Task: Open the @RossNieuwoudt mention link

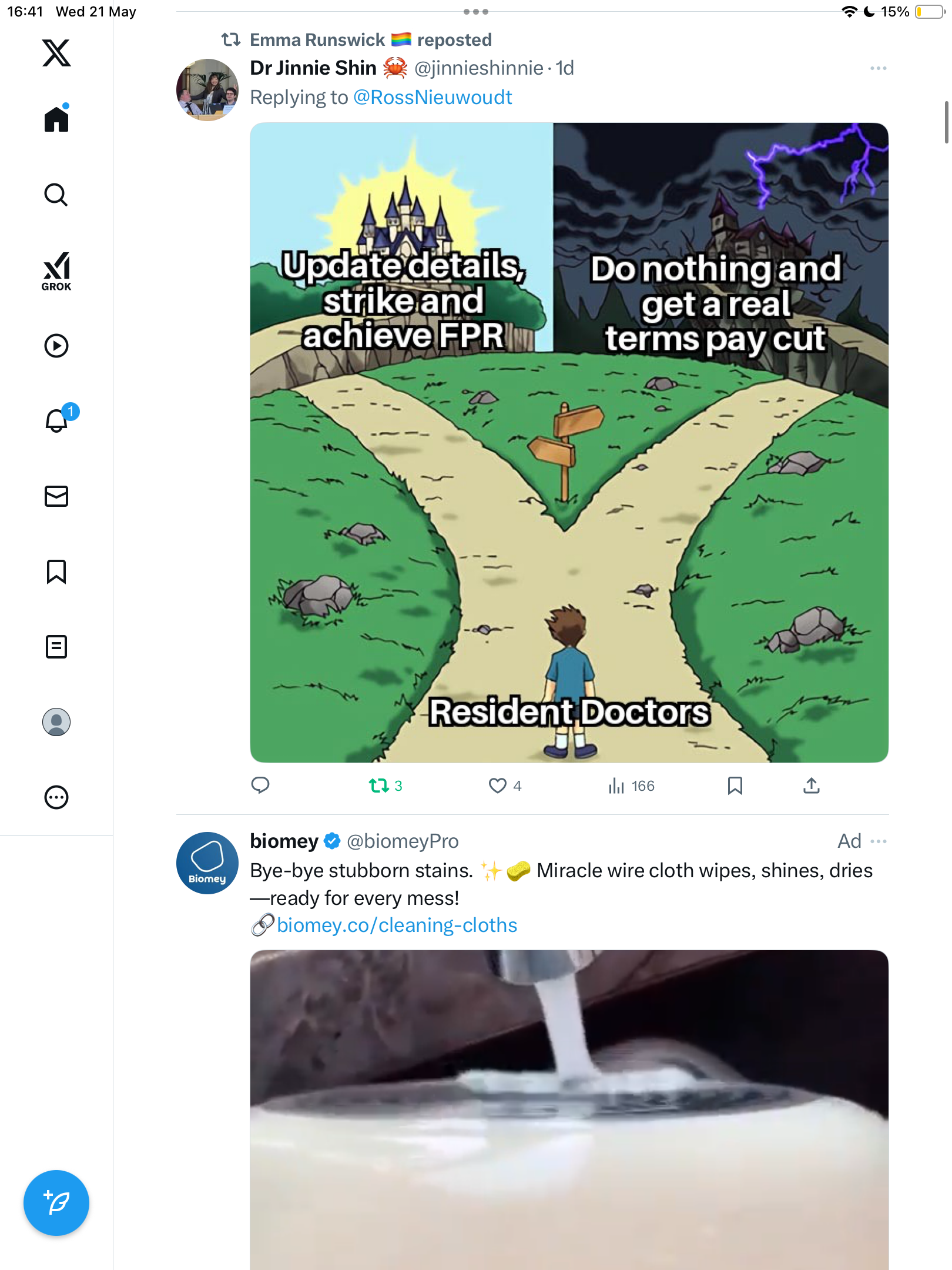Action: coord(433,97)
